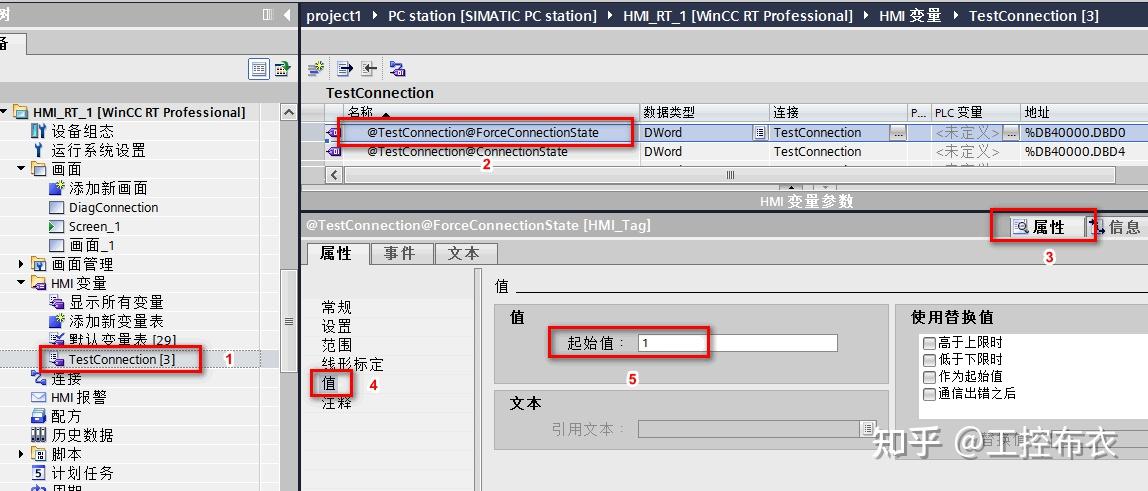Open the 信息 inspector tab
This screenshot has width=1148, height=491.
point(1117,228)
